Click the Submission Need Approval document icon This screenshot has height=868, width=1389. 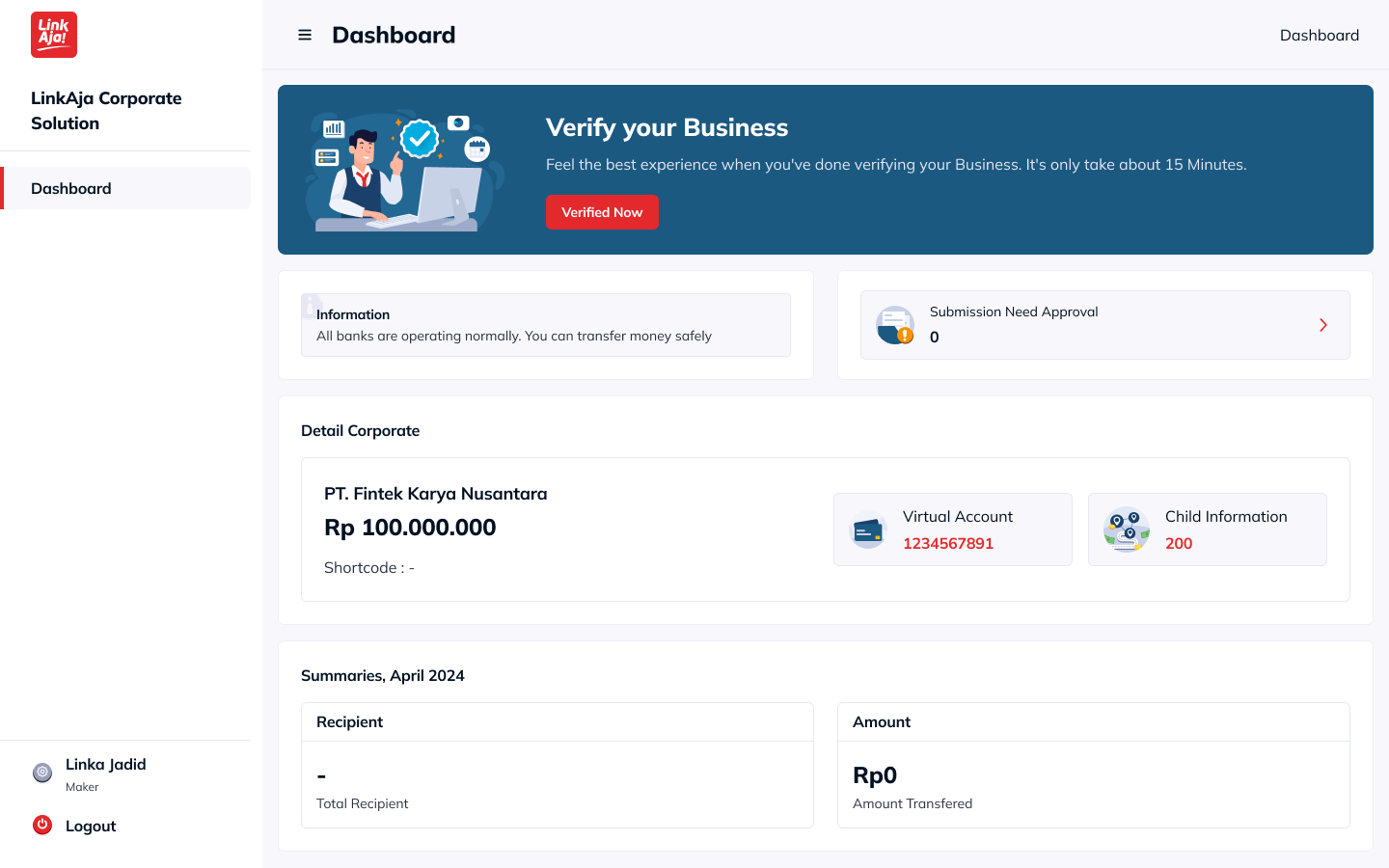894,325
